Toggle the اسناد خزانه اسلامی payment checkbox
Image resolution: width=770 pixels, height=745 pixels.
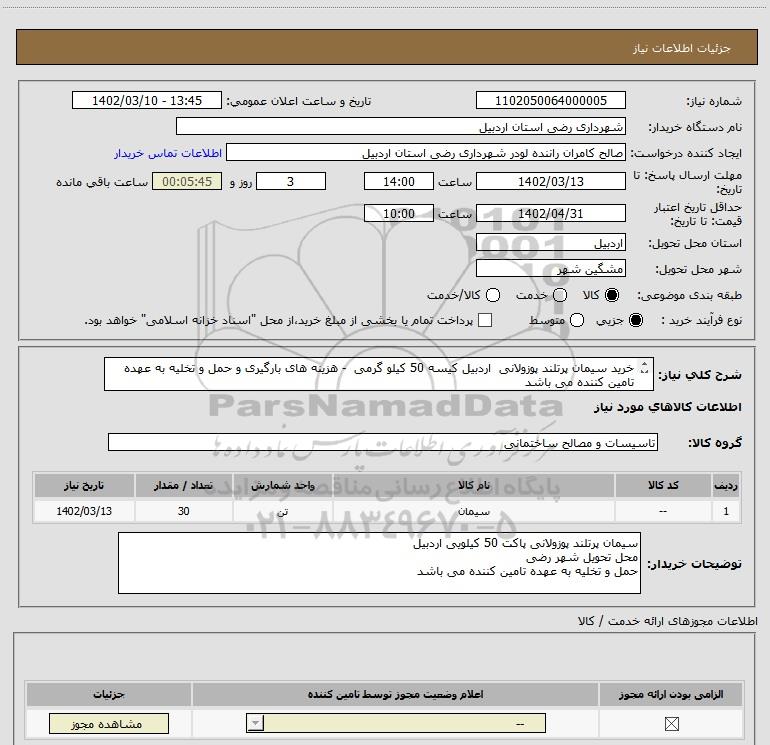[x=485, y=320]
